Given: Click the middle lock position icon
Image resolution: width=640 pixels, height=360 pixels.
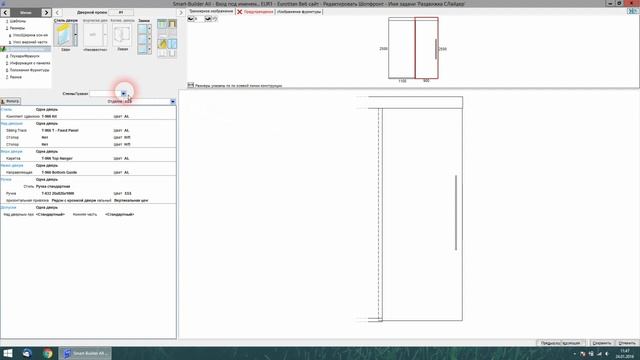Looking at the screenshot, I should click(x=142, y=39).
